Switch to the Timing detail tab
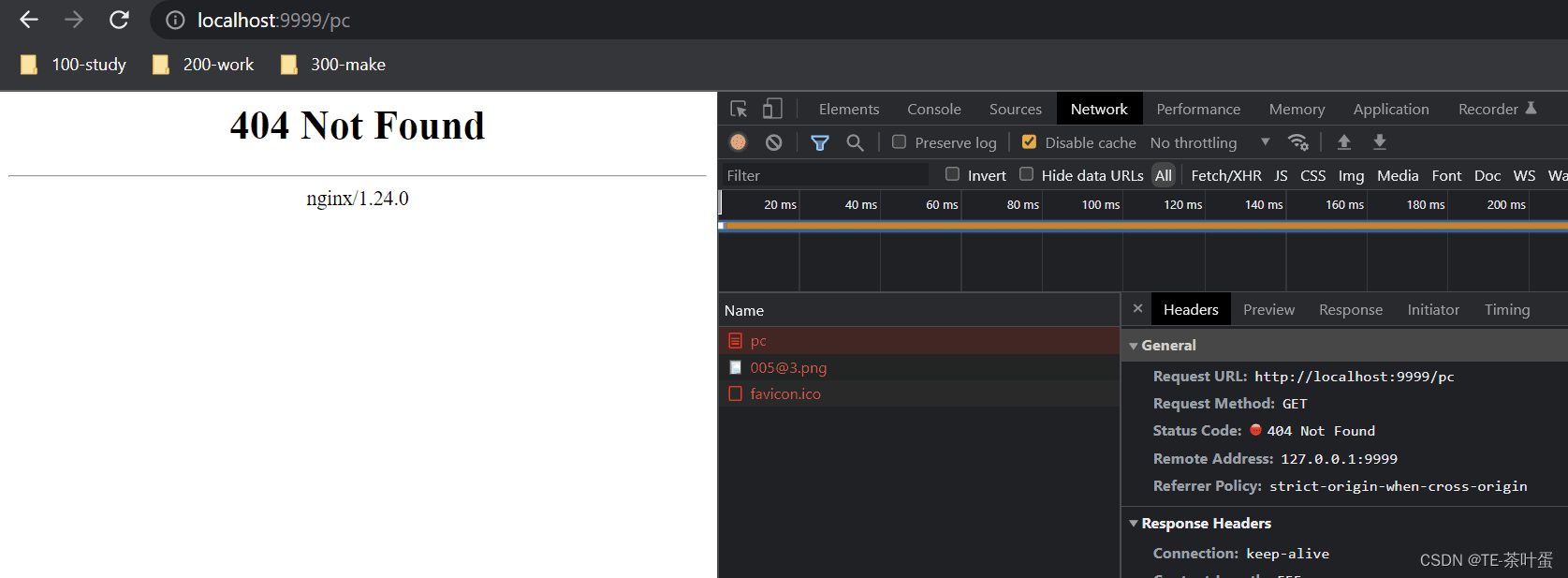 click(x=1507, y=310)
